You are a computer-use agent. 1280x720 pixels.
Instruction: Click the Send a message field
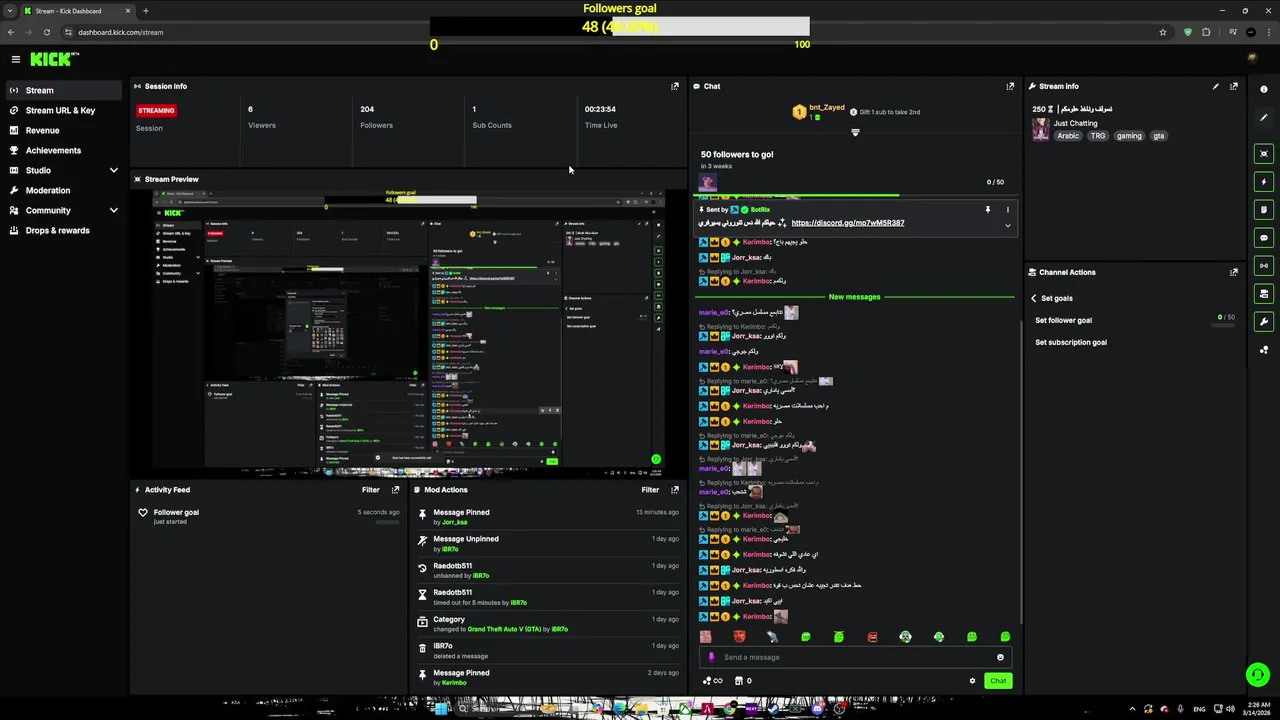pos(855,657)
